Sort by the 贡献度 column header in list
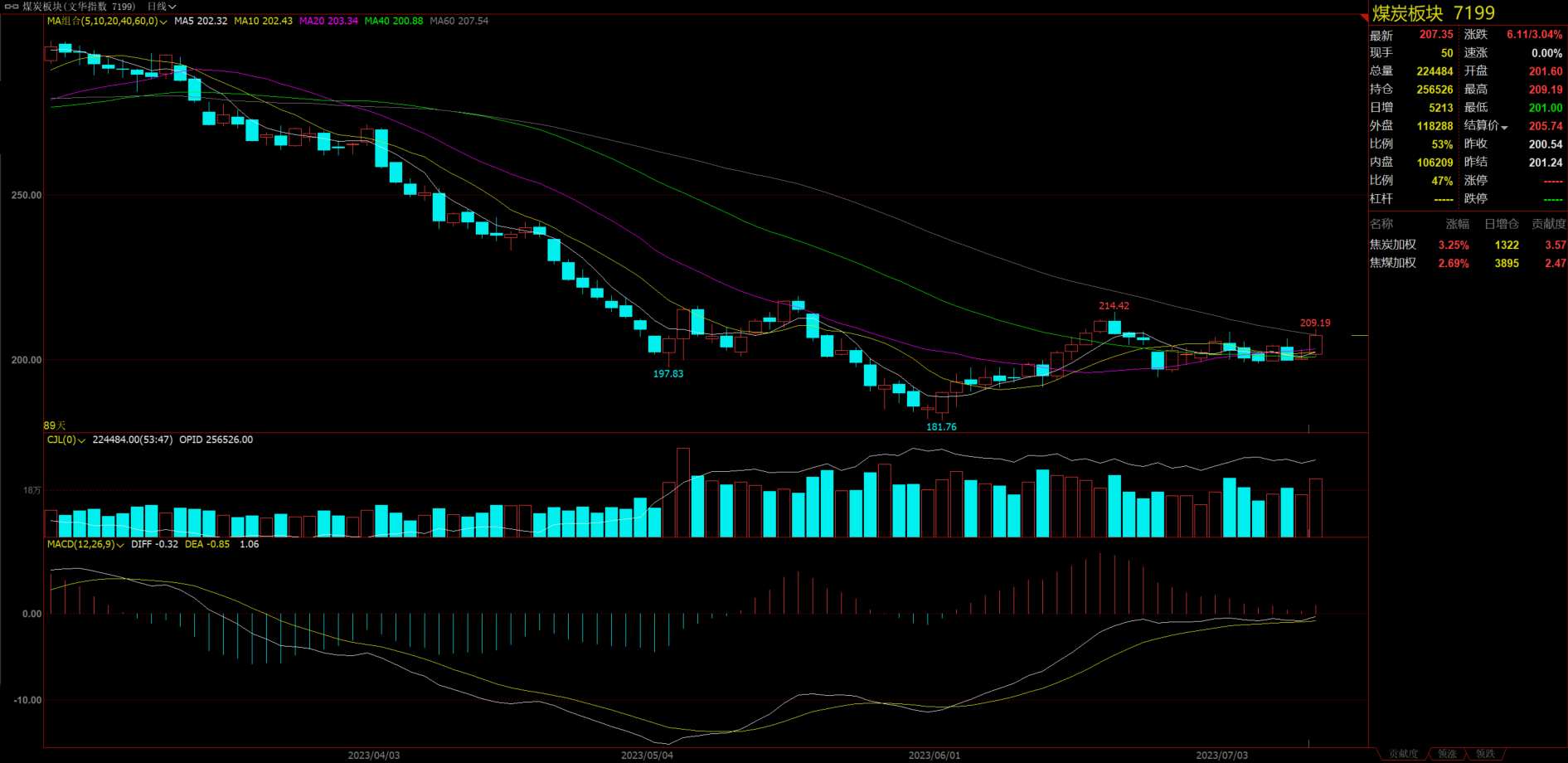This screenshot has height=763, width=1568. (x=1549, y=224)
